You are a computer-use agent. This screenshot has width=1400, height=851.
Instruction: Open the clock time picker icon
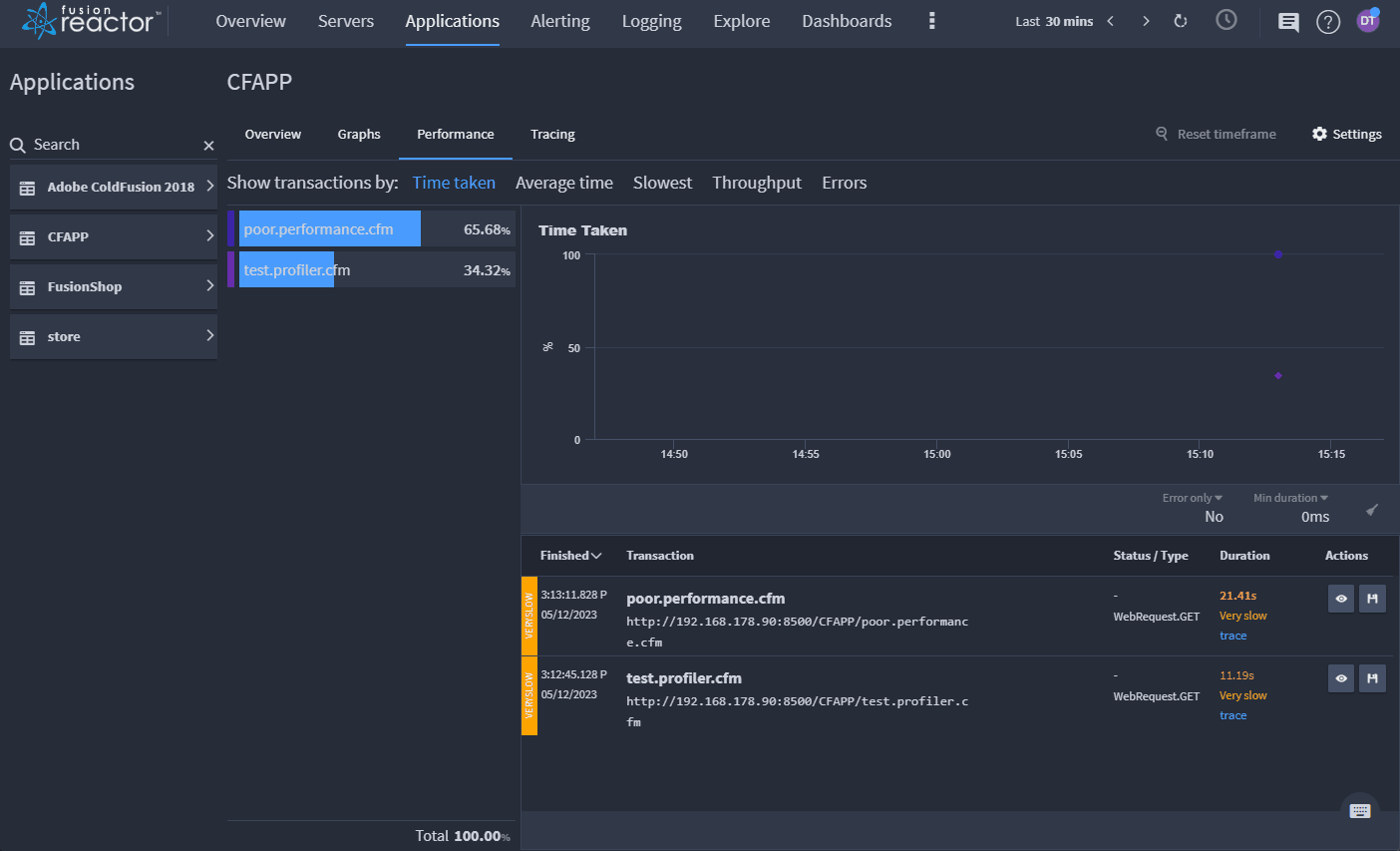1226,20
